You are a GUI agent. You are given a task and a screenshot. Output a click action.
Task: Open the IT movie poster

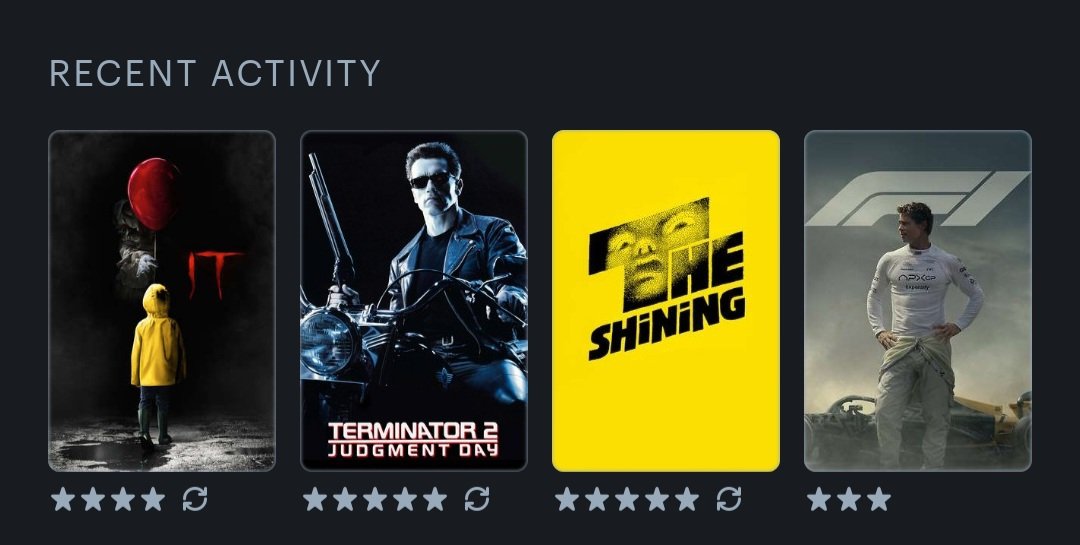pos(162,301)
